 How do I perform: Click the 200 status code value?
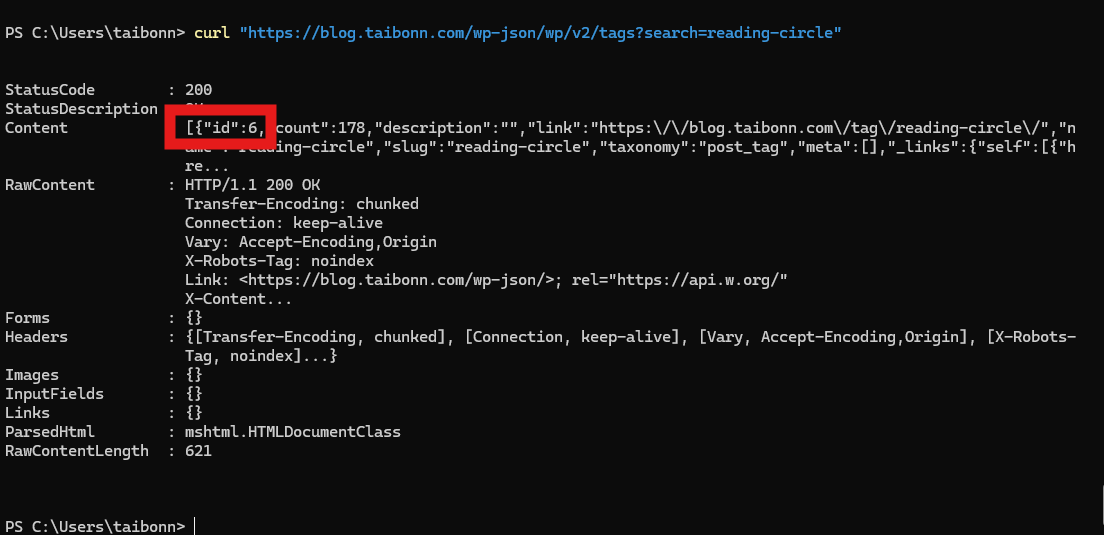click(199, 90)
